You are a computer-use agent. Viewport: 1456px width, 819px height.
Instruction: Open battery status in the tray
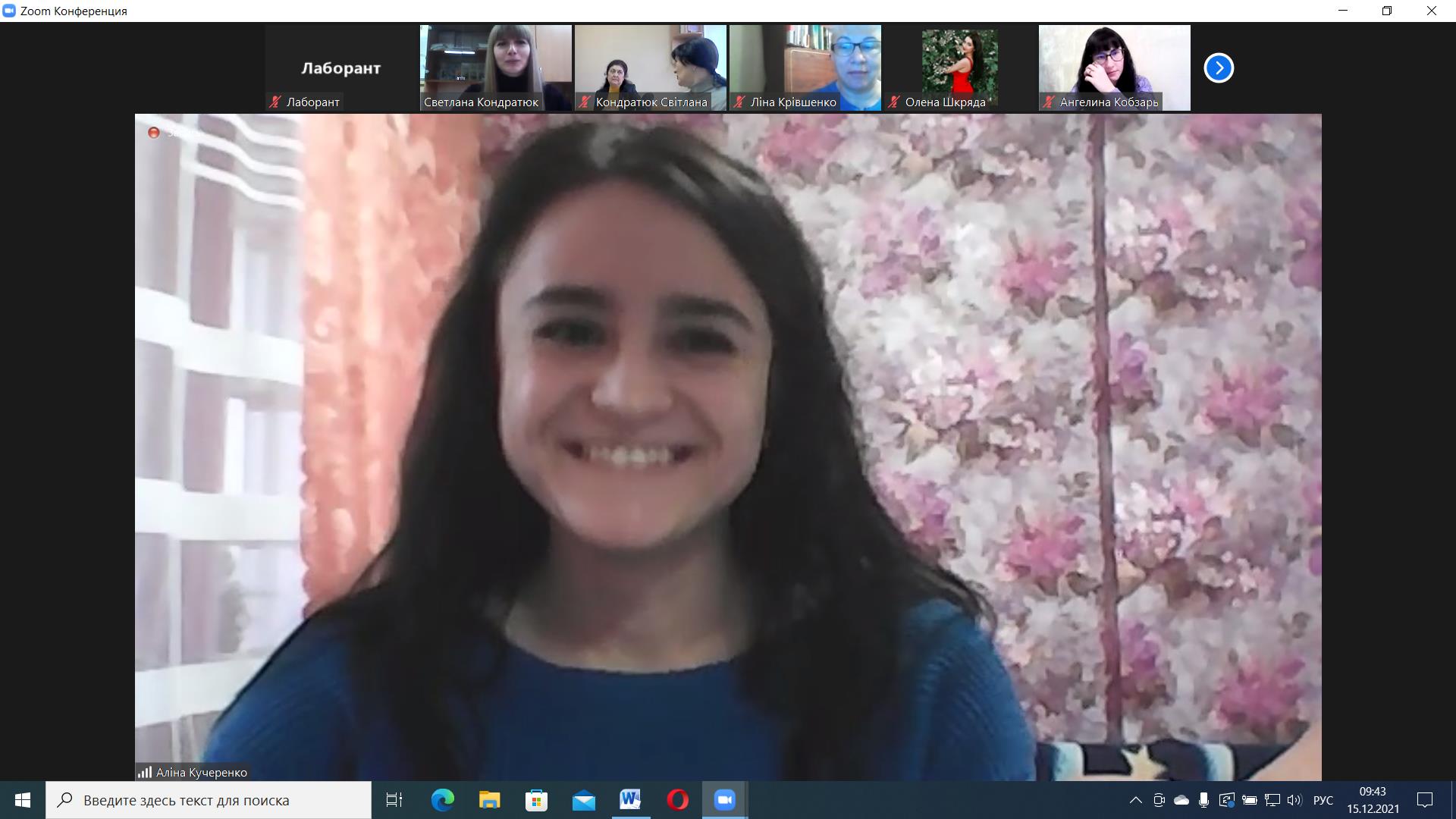click(1250, 800)
